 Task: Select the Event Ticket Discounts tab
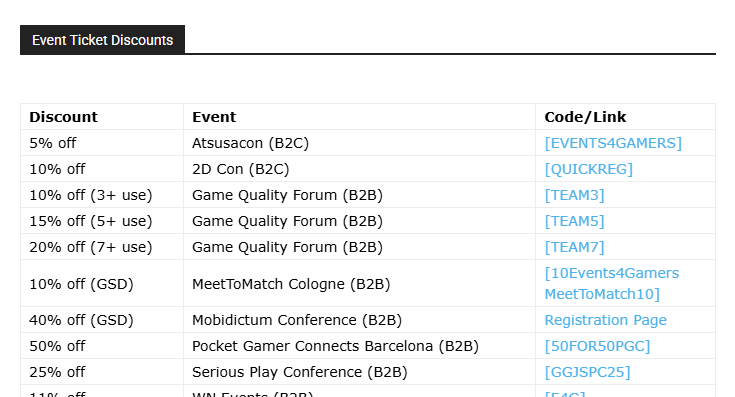[102, 40]
